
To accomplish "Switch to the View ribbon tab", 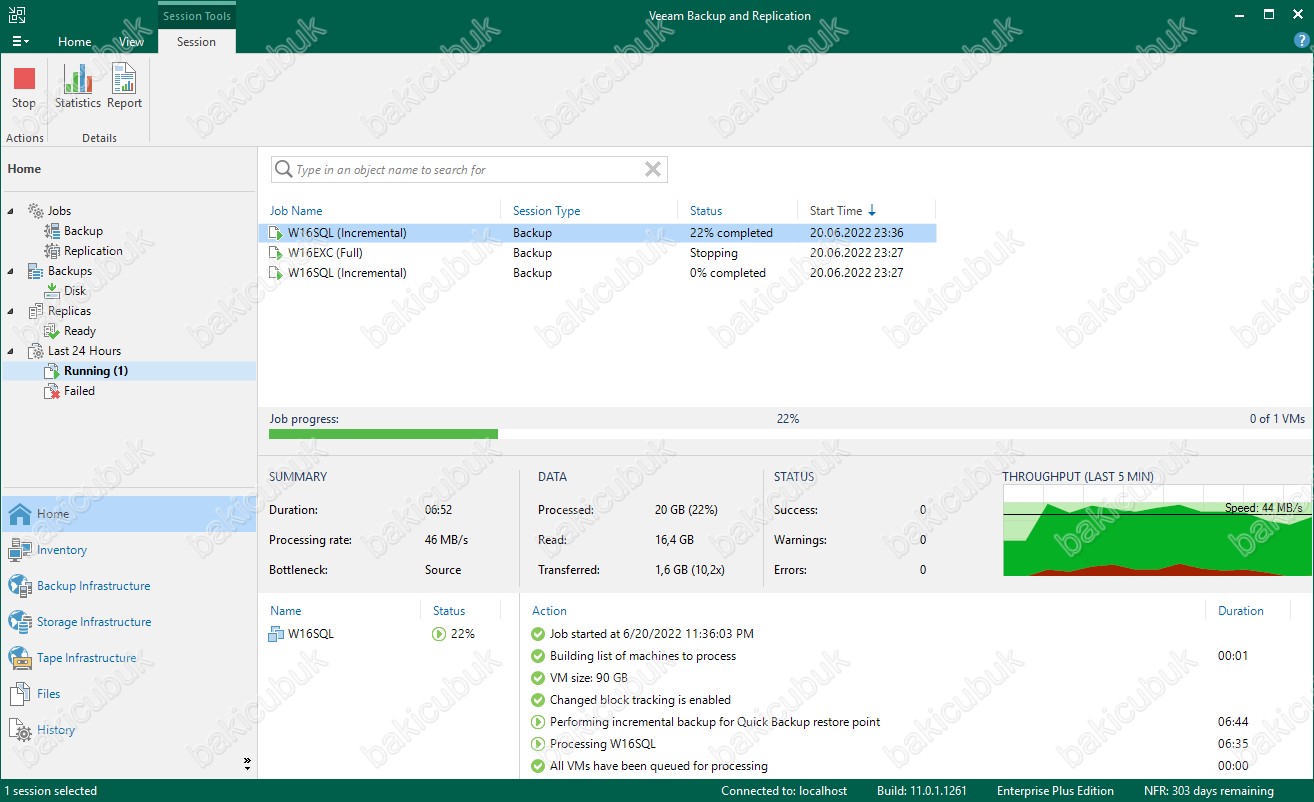I will coord(131,42).
